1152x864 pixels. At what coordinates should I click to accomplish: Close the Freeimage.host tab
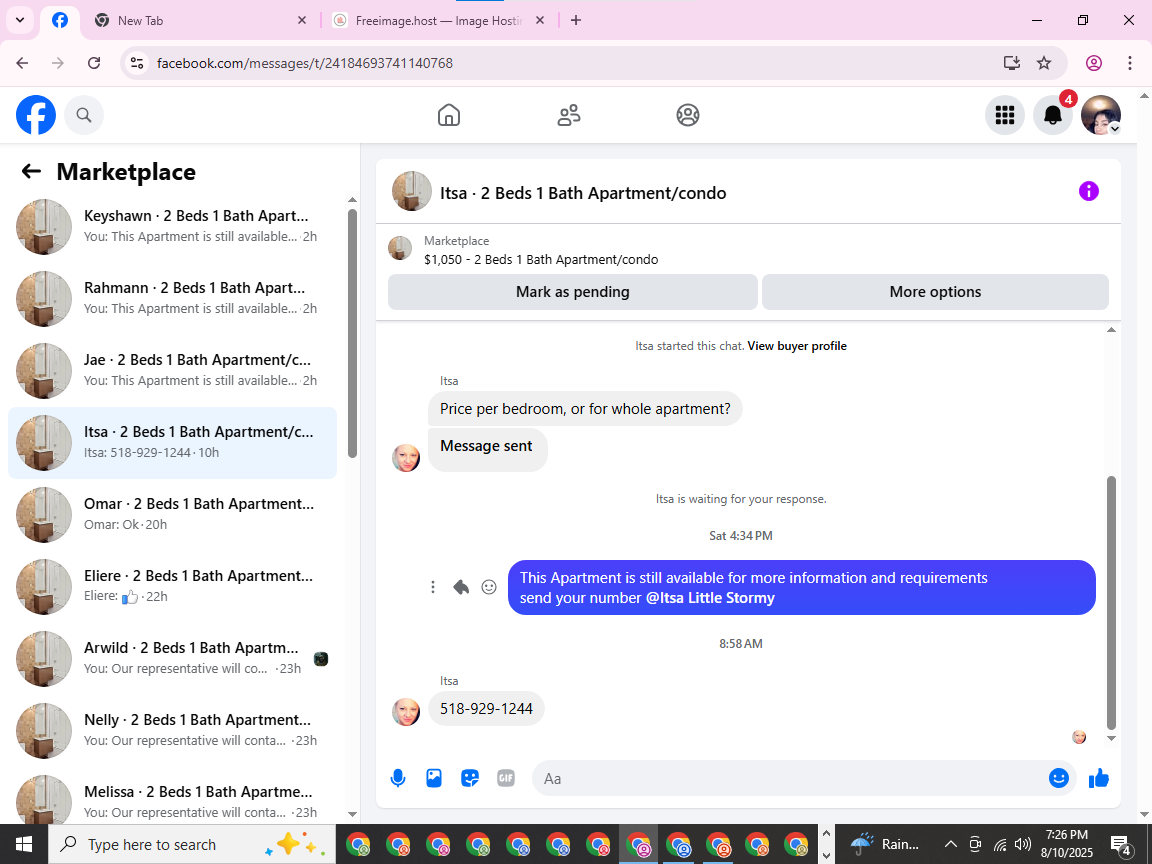(540, 21)
